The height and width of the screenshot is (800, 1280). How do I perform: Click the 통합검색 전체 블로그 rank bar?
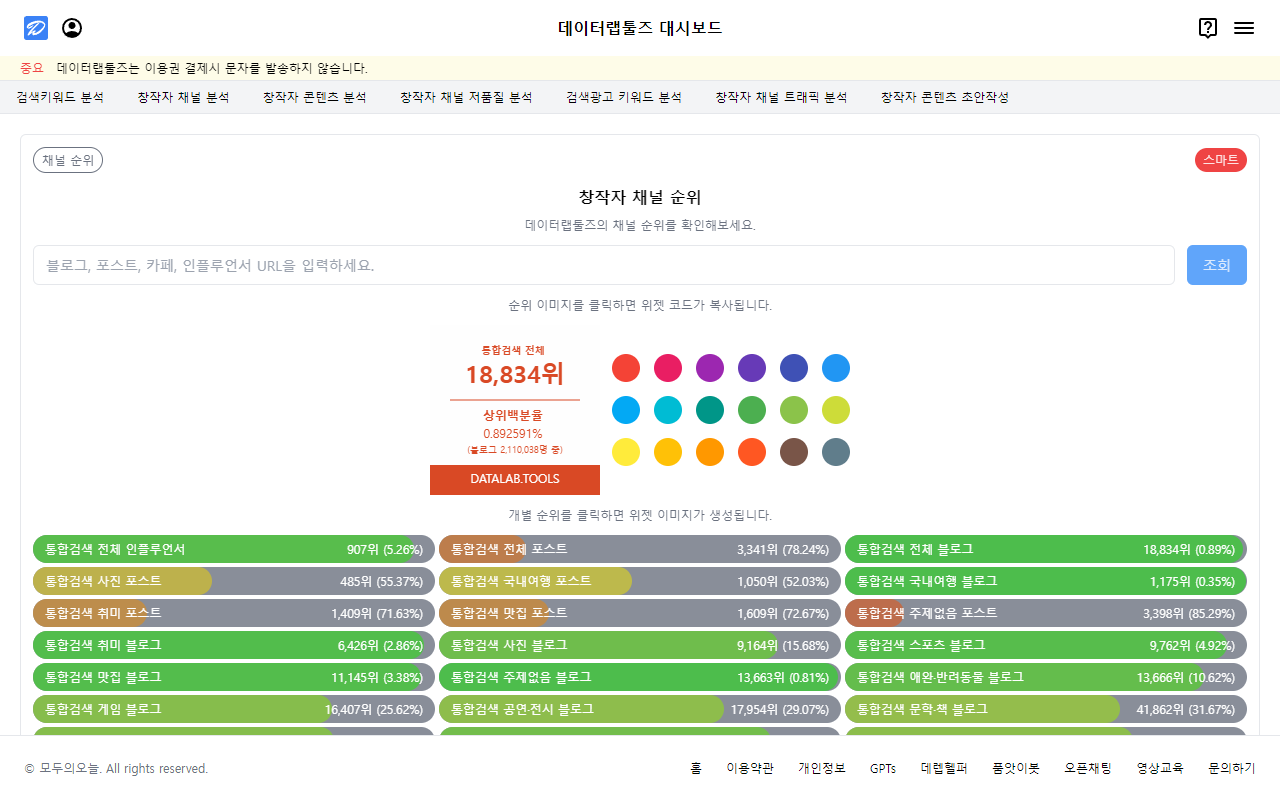click(1043, 548)
